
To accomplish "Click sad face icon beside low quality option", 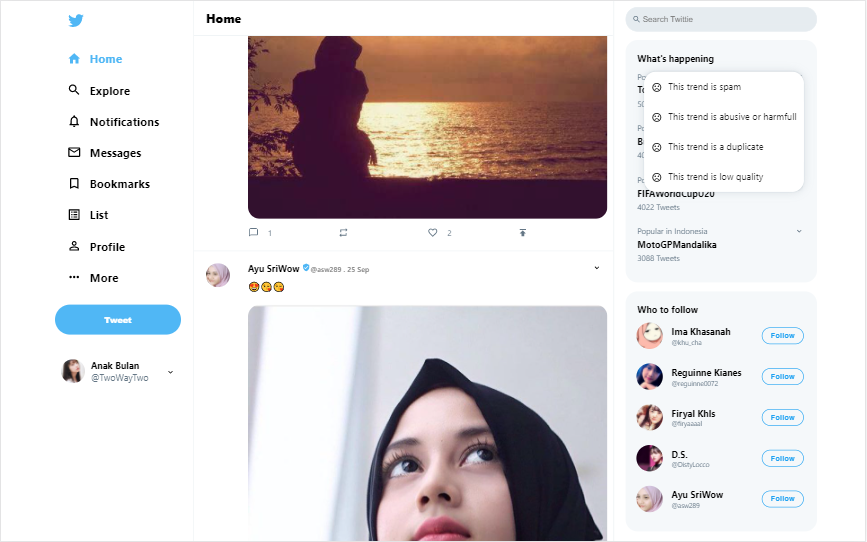I will pos(657,177).
